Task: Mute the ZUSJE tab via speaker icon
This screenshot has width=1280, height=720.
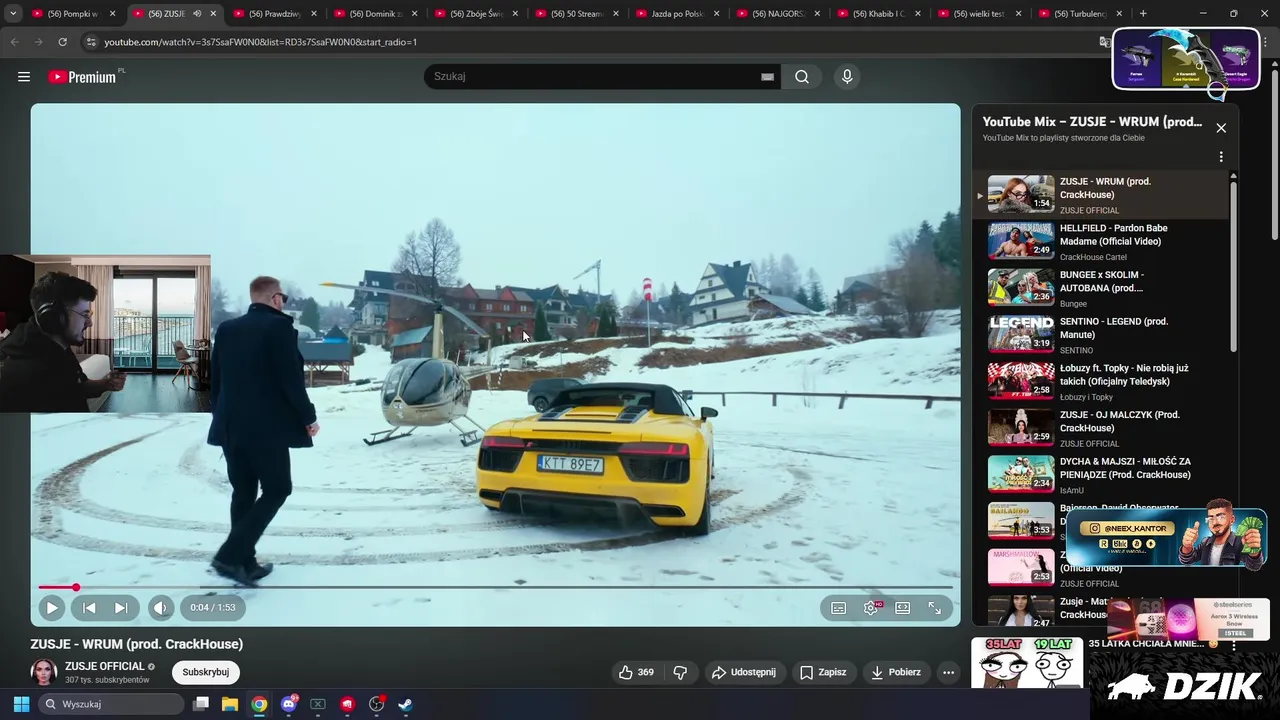Action: point(197,14)
